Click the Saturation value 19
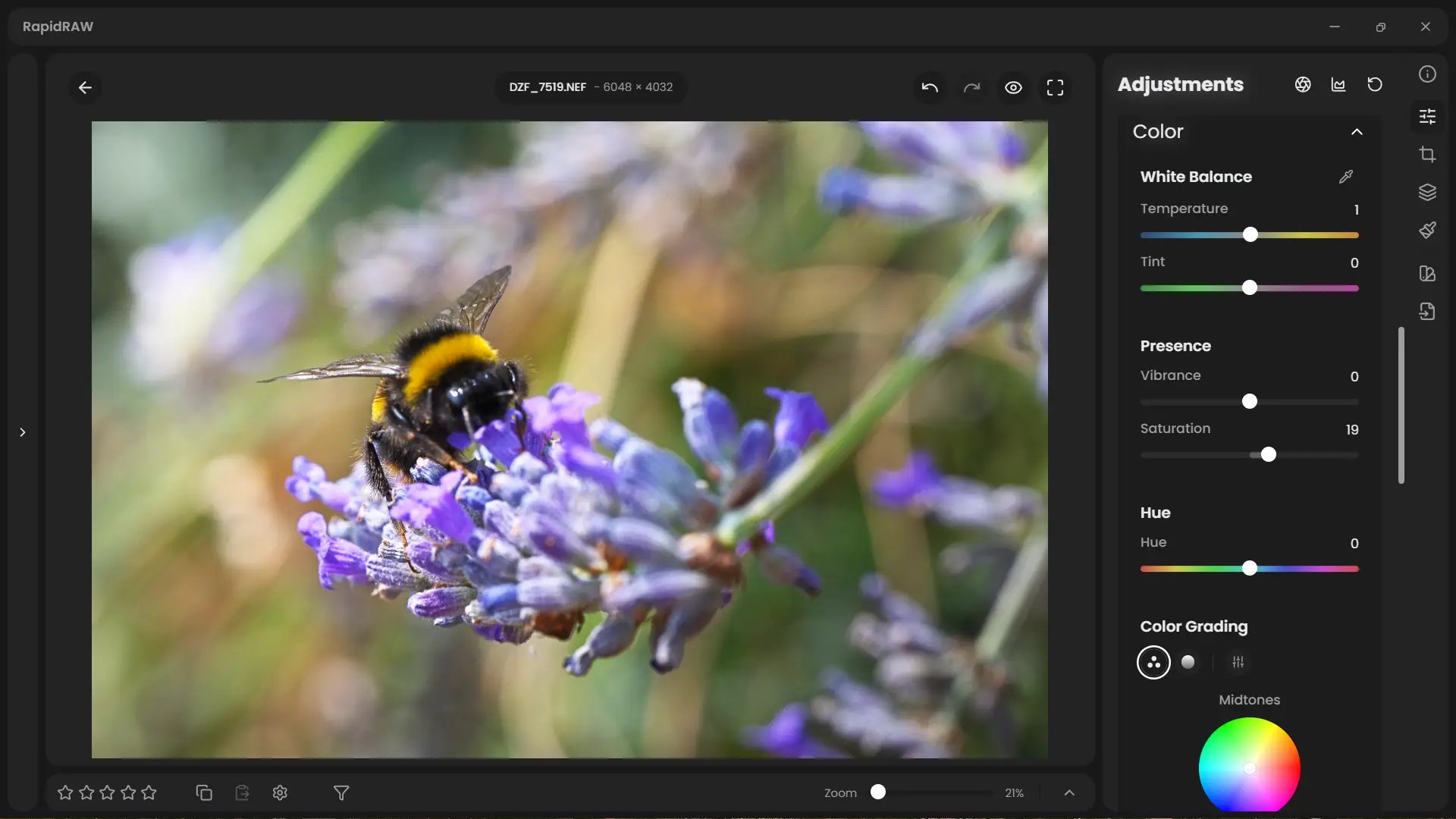This screenshot has width=1456, height=819. point(1352,429)
